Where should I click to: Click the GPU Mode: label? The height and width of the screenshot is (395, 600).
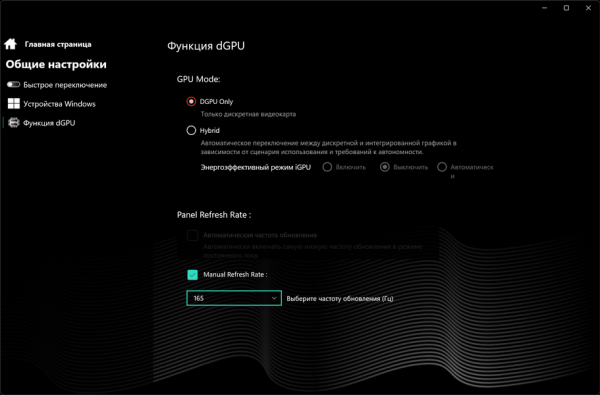[x=198, y=79]
